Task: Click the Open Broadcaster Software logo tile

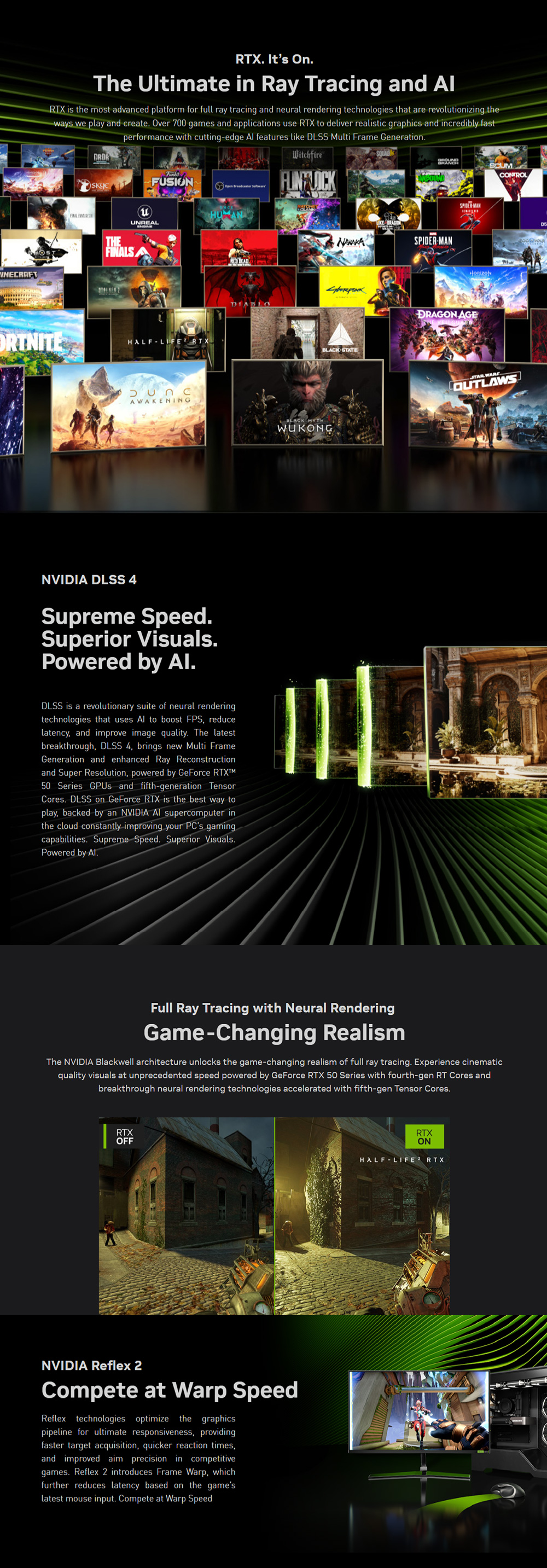Action: tap(241, 185)
